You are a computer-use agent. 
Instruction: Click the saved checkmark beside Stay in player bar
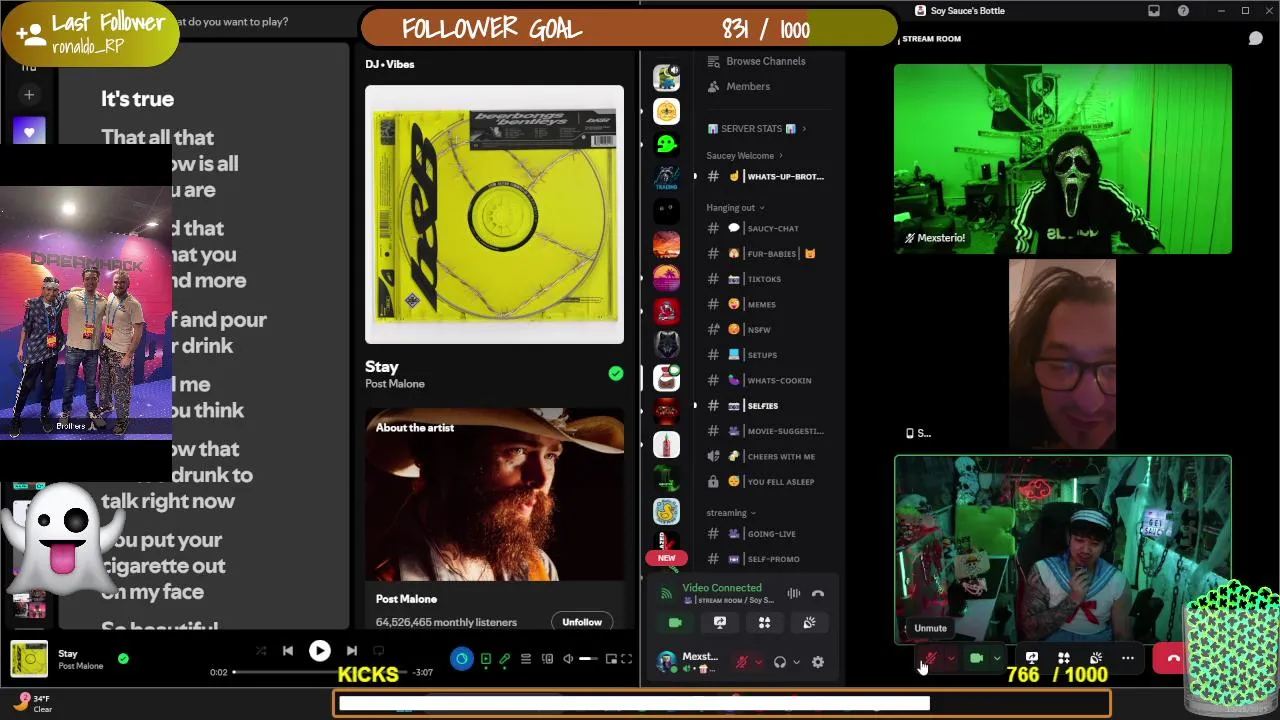(123, 659)
